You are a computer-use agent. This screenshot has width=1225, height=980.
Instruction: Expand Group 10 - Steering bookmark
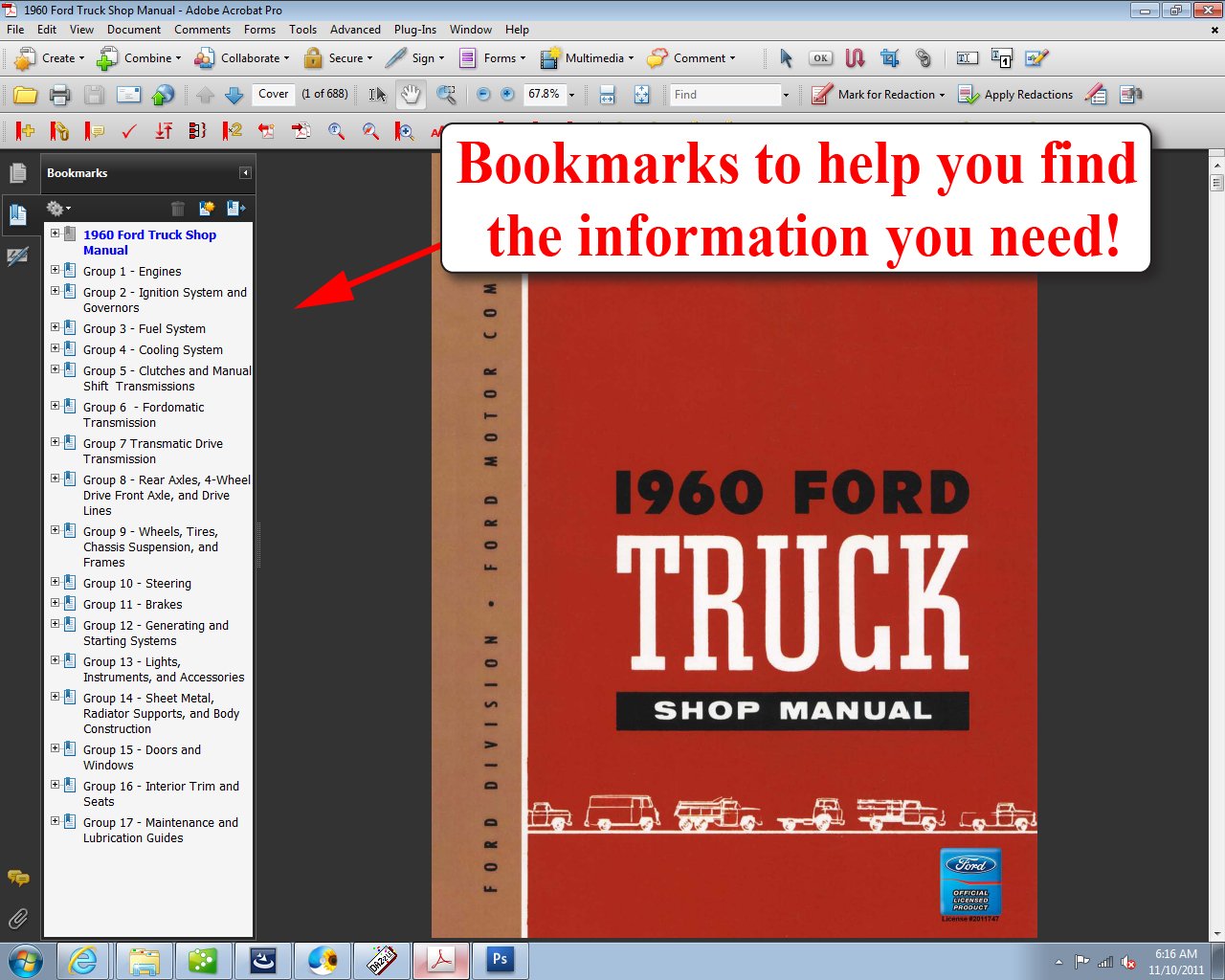(x=55, y=582)
